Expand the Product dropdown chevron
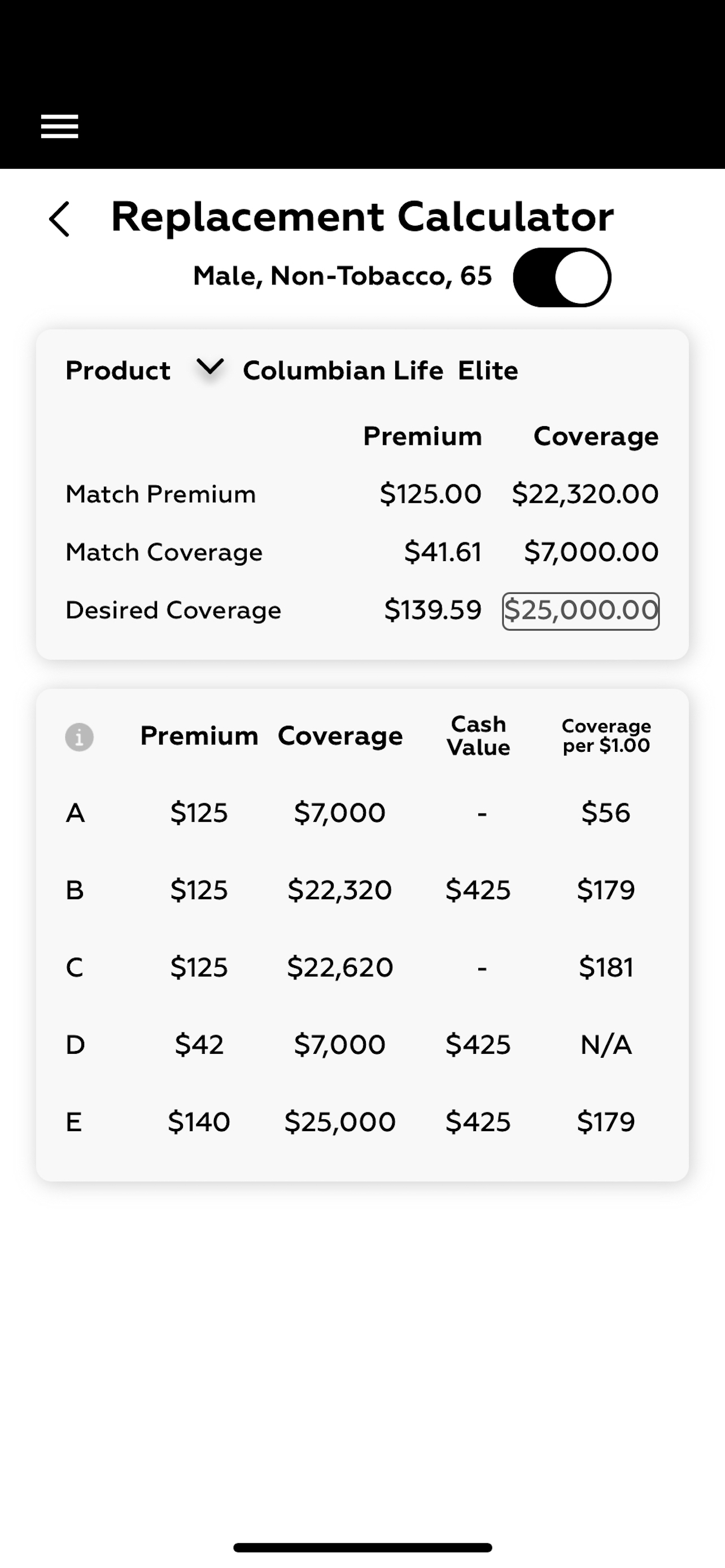This screenshot has width=725, height=1568. (210, 367)
